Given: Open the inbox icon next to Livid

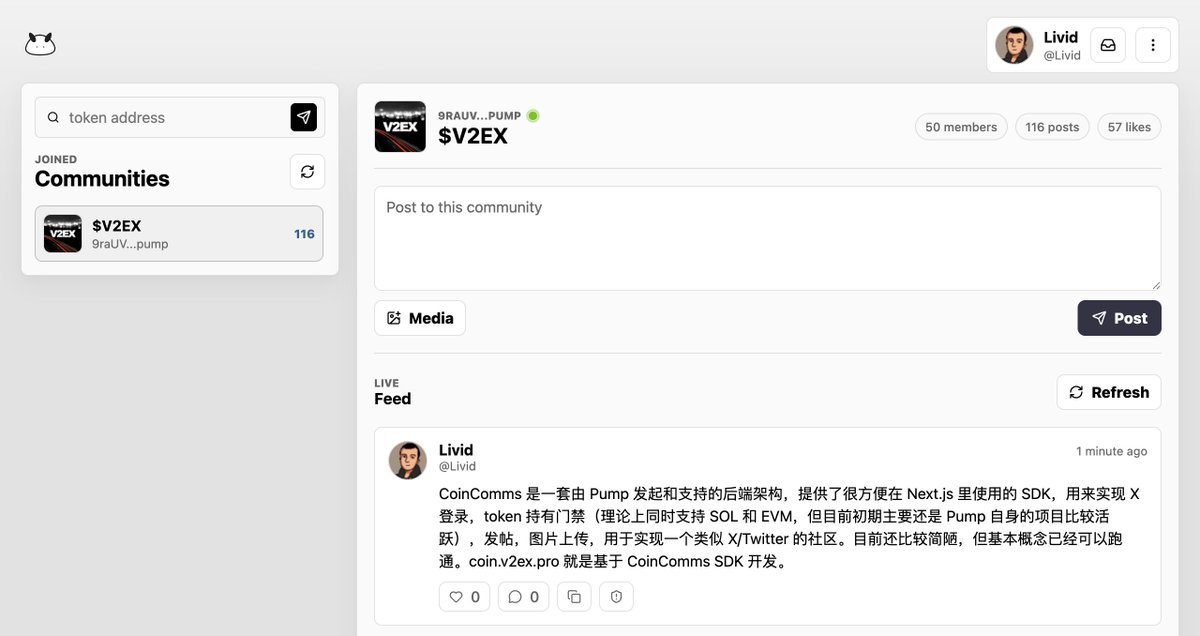Looking at the screenshot, I should [1108, 45].
